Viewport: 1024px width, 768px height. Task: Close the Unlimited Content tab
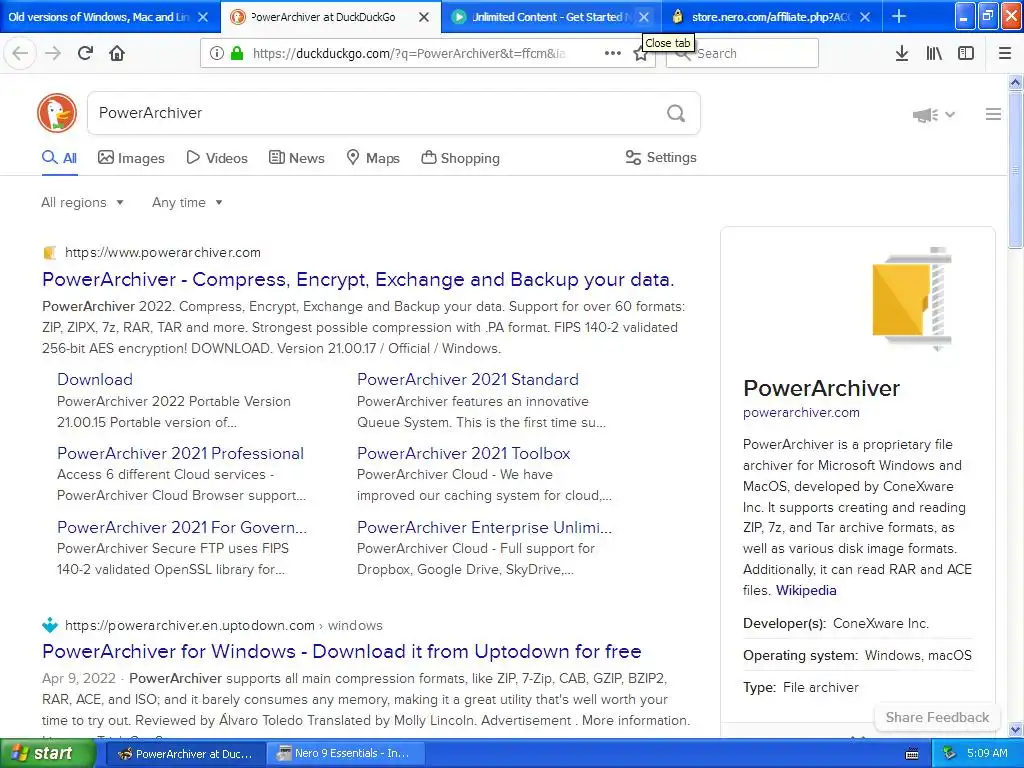[644, 17]
